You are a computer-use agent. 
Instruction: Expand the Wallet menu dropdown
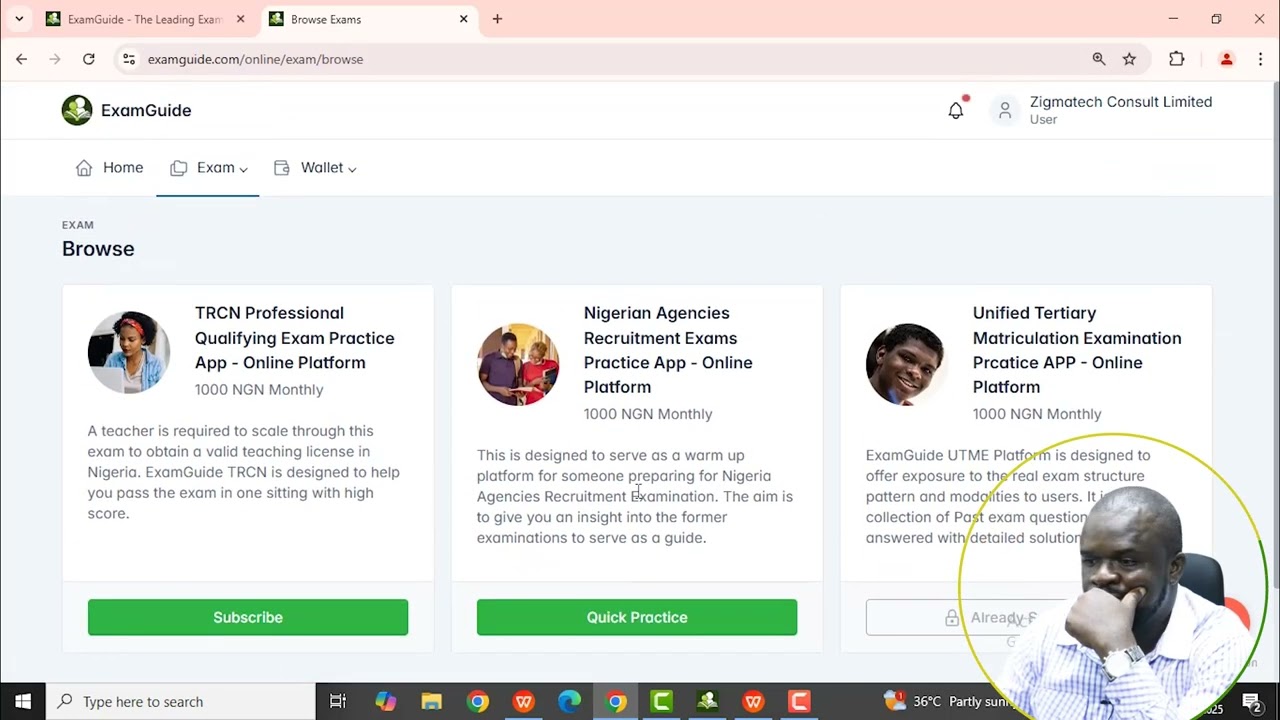(315, 168)
